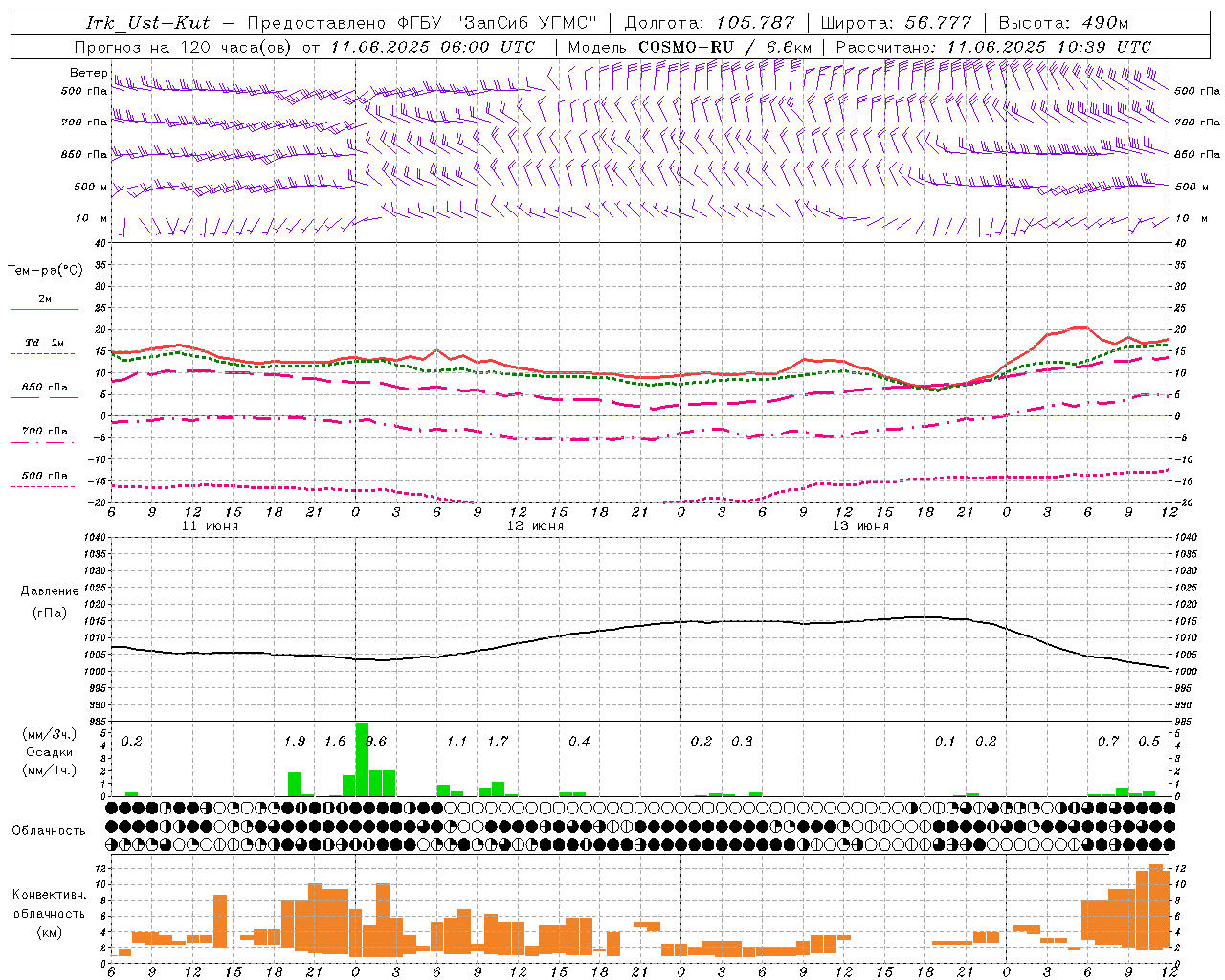The height and width of the screenshot is (980, 1225).
Task: Click the (мм/1ч.) precipitation unit label
Action: click(x=49, y=770)
